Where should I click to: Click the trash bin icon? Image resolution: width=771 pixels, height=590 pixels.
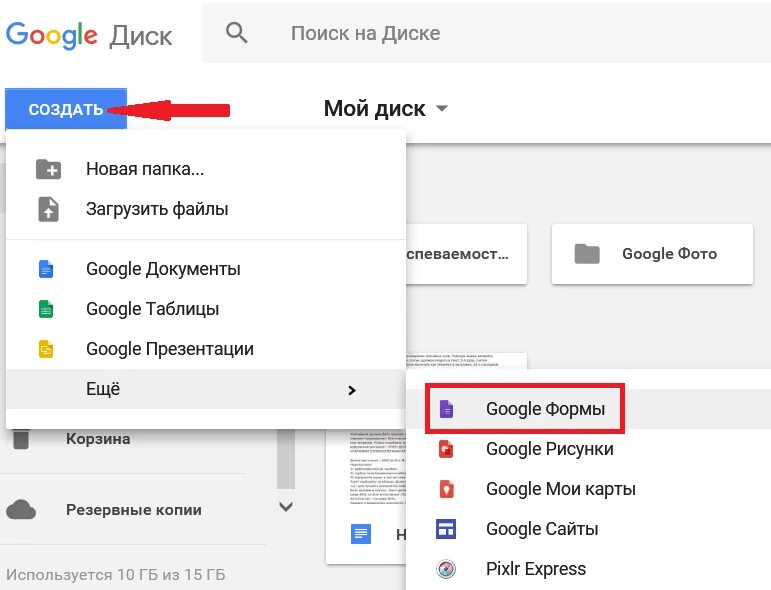pyautogui.click(x=21, y=439)
